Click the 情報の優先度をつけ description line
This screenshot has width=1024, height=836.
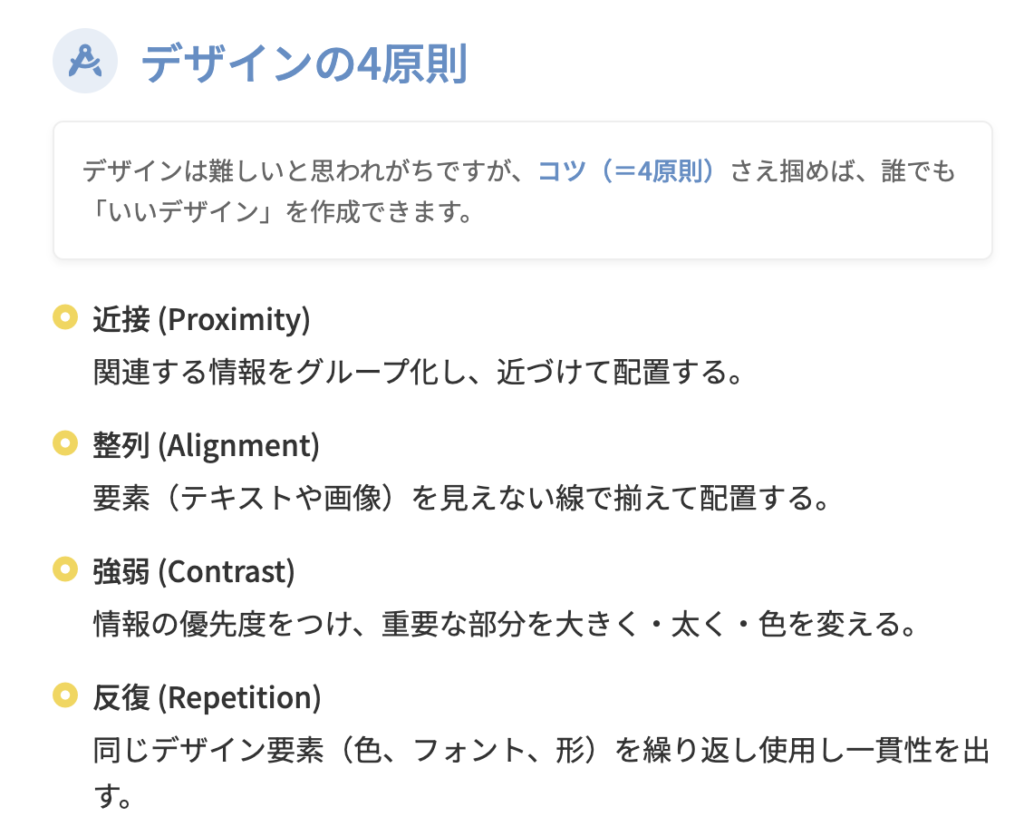[505, 624]
